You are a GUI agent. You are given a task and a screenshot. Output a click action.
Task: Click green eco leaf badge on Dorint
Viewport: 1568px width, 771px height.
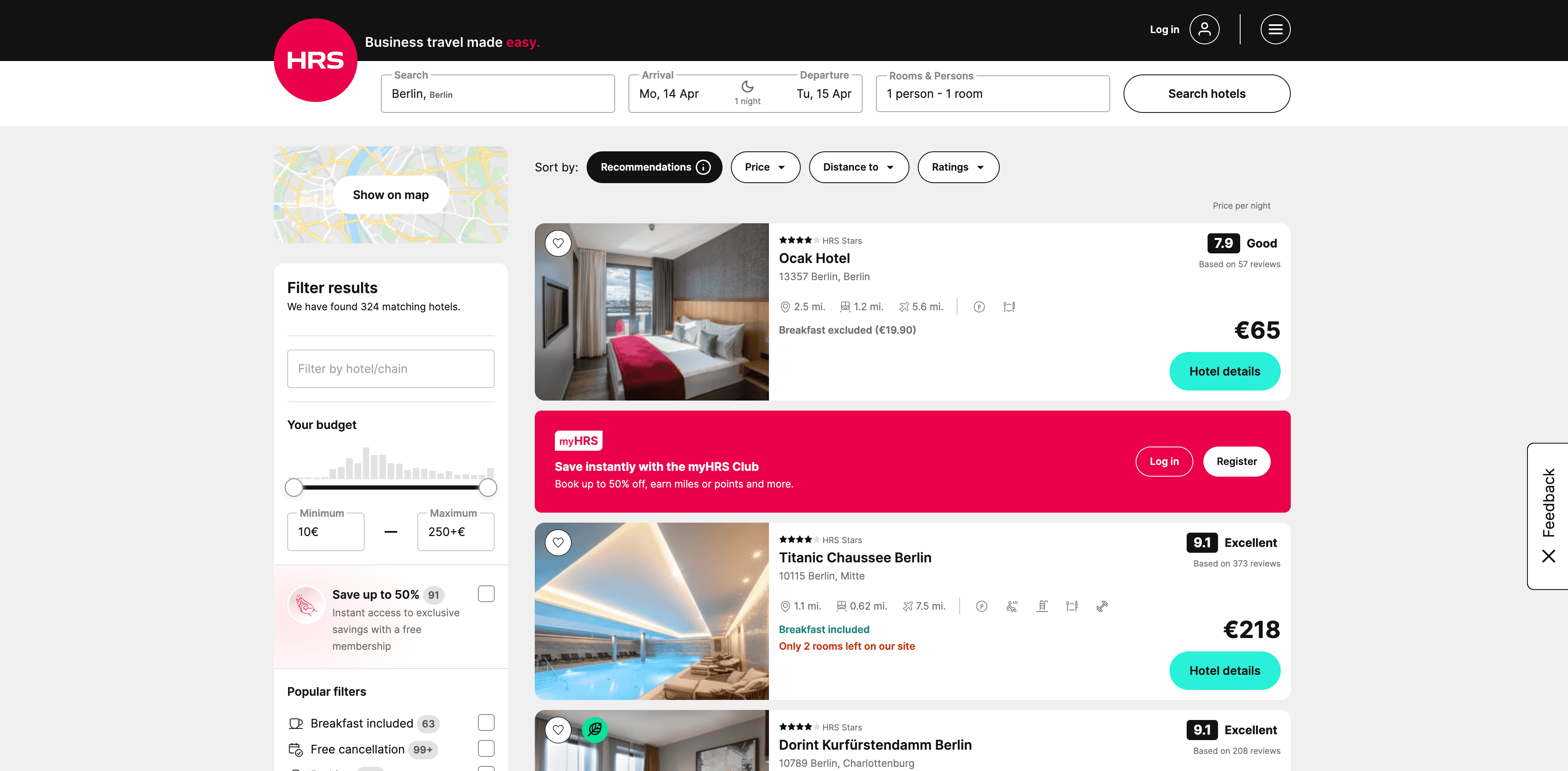(x=595, y=729)
